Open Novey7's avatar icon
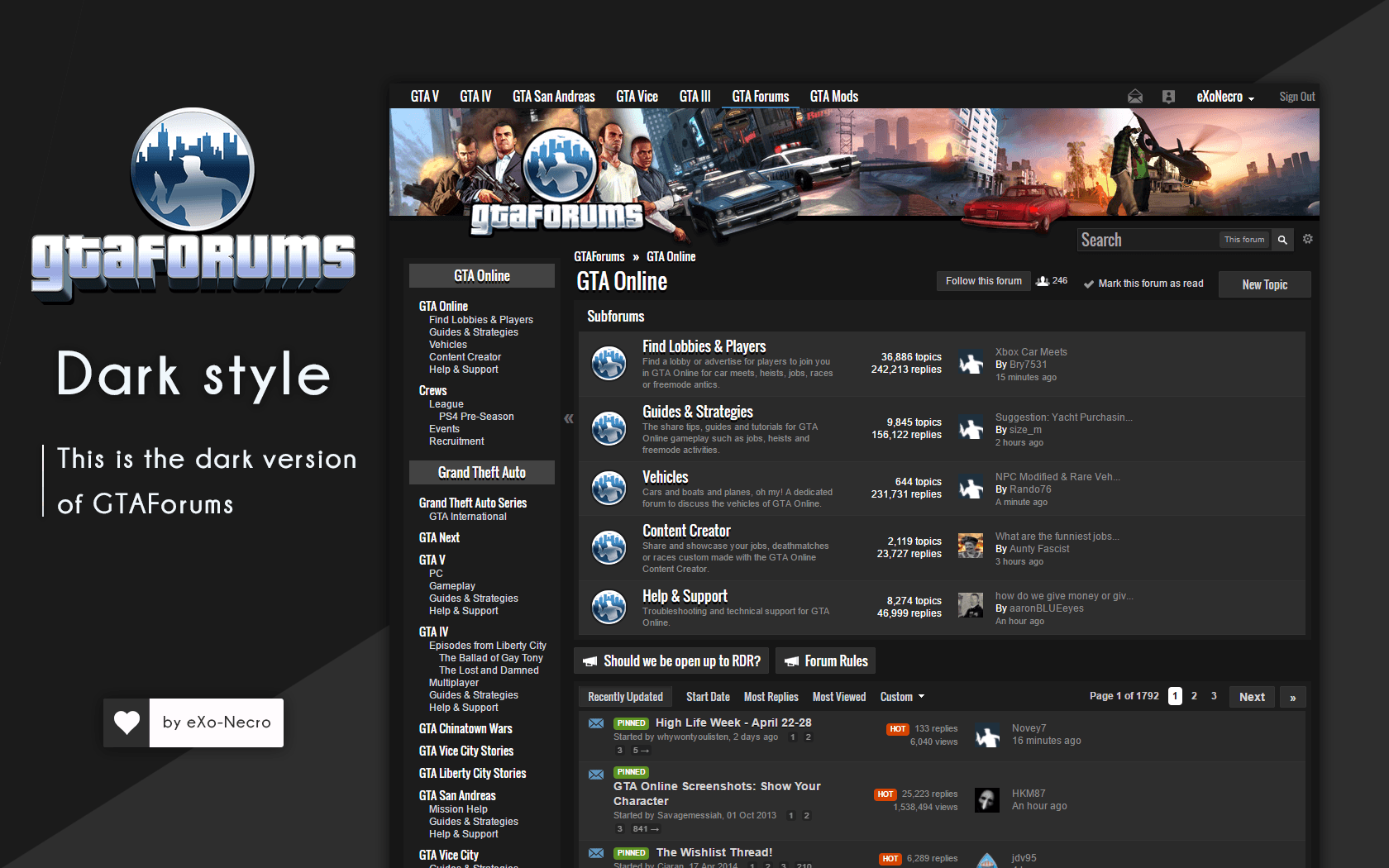 987,735
